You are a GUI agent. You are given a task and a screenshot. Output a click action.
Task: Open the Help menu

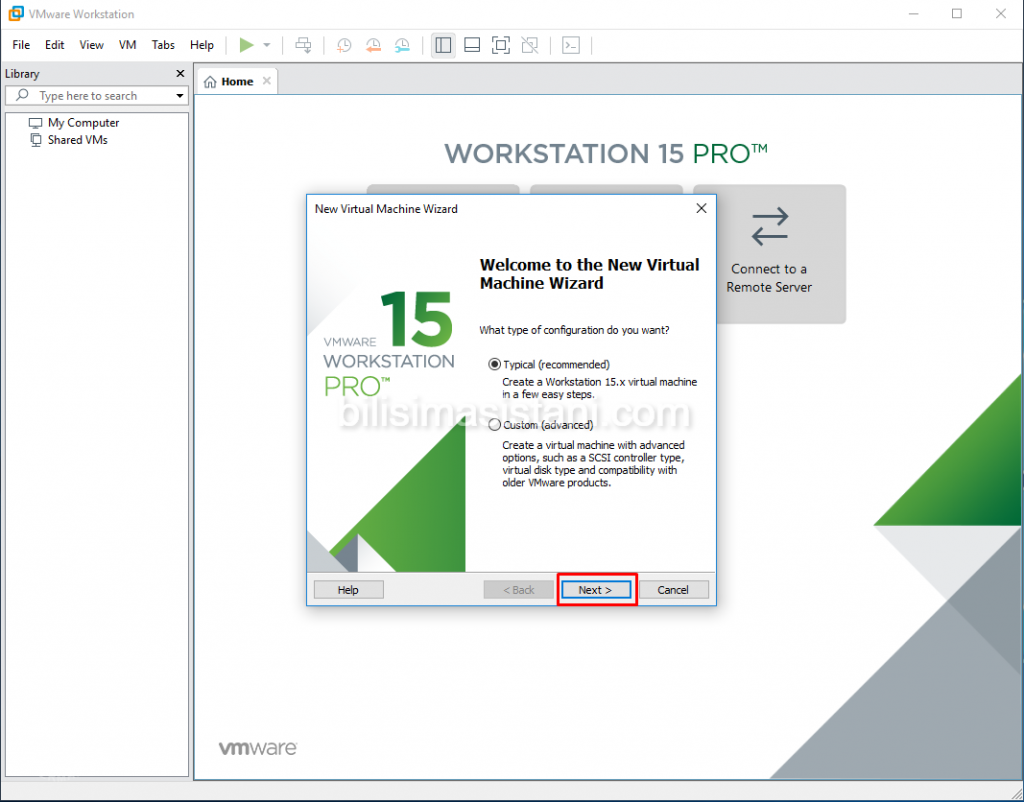[x=202, y=45]
